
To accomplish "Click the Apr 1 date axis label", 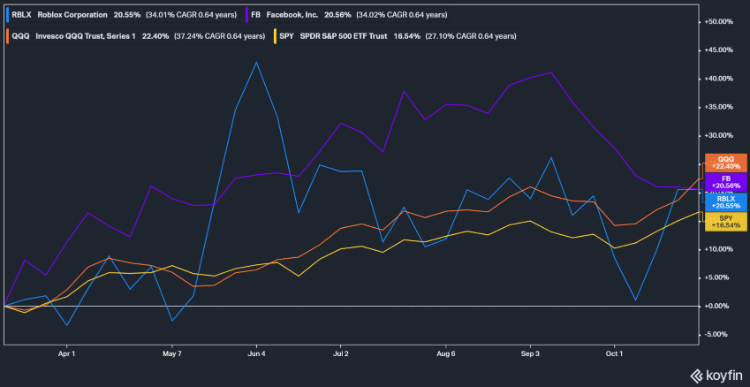I will [66, 354].
